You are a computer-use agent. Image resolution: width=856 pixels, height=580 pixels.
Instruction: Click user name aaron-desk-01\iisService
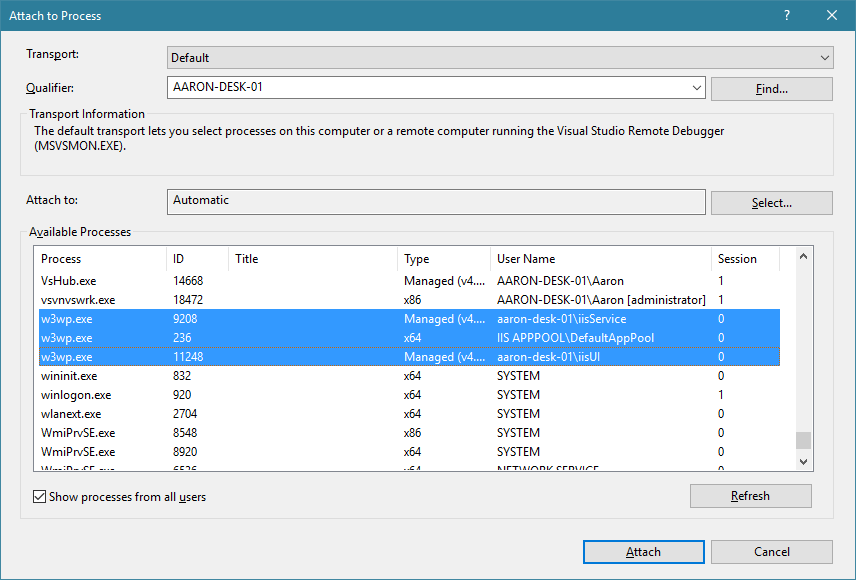pos(561,319)
